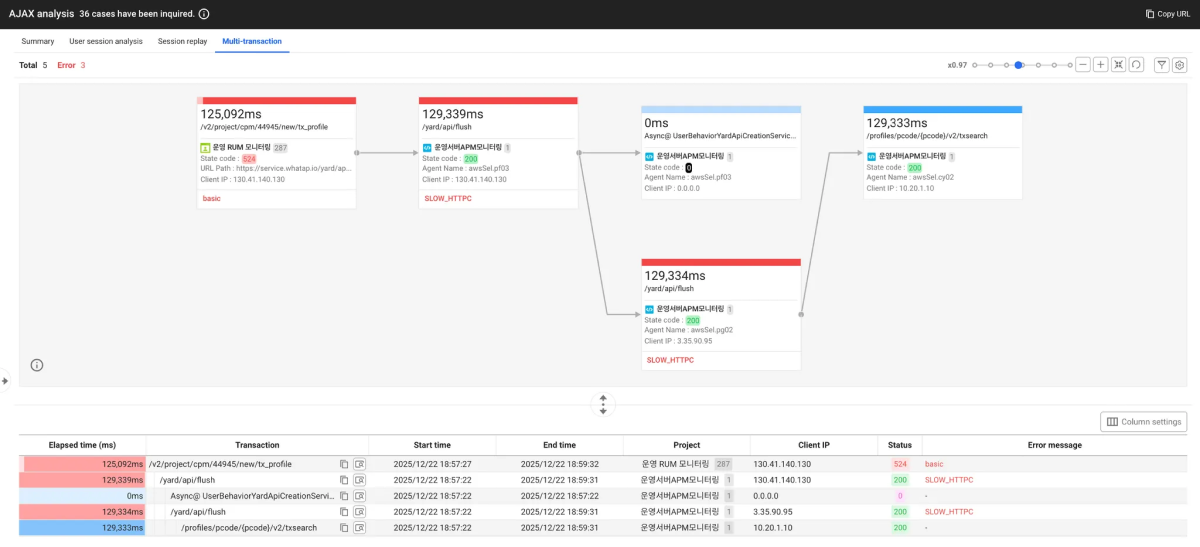
Task: Click State code 524 in tx_profile node
Action: tap(249, 158)
